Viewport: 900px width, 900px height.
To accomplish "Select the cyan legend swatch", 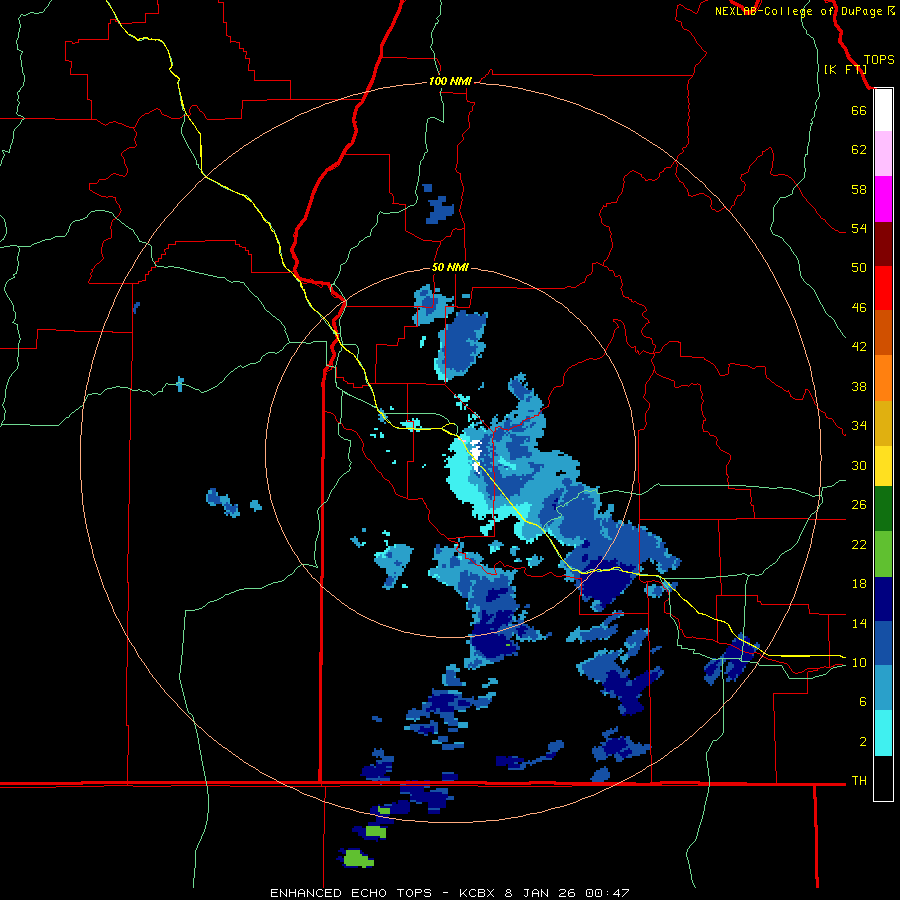I will pos(883,733).
